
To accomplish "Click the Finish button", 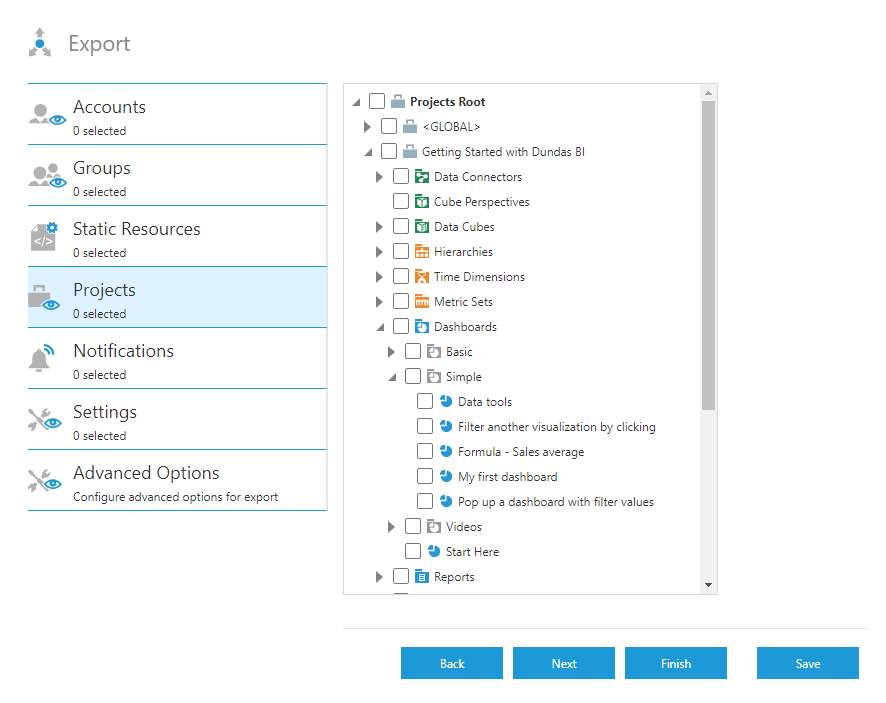I will [x=676, y=663].
